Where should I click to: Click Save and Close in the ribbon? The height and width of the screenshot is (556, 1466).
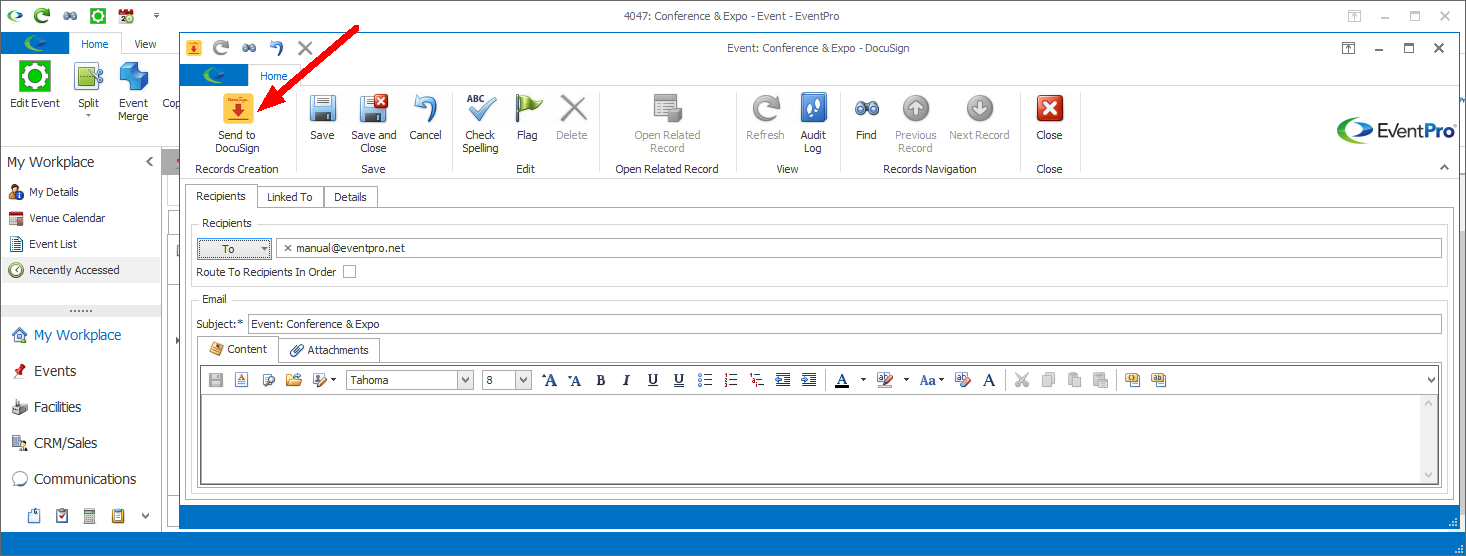tap(373, 123)
